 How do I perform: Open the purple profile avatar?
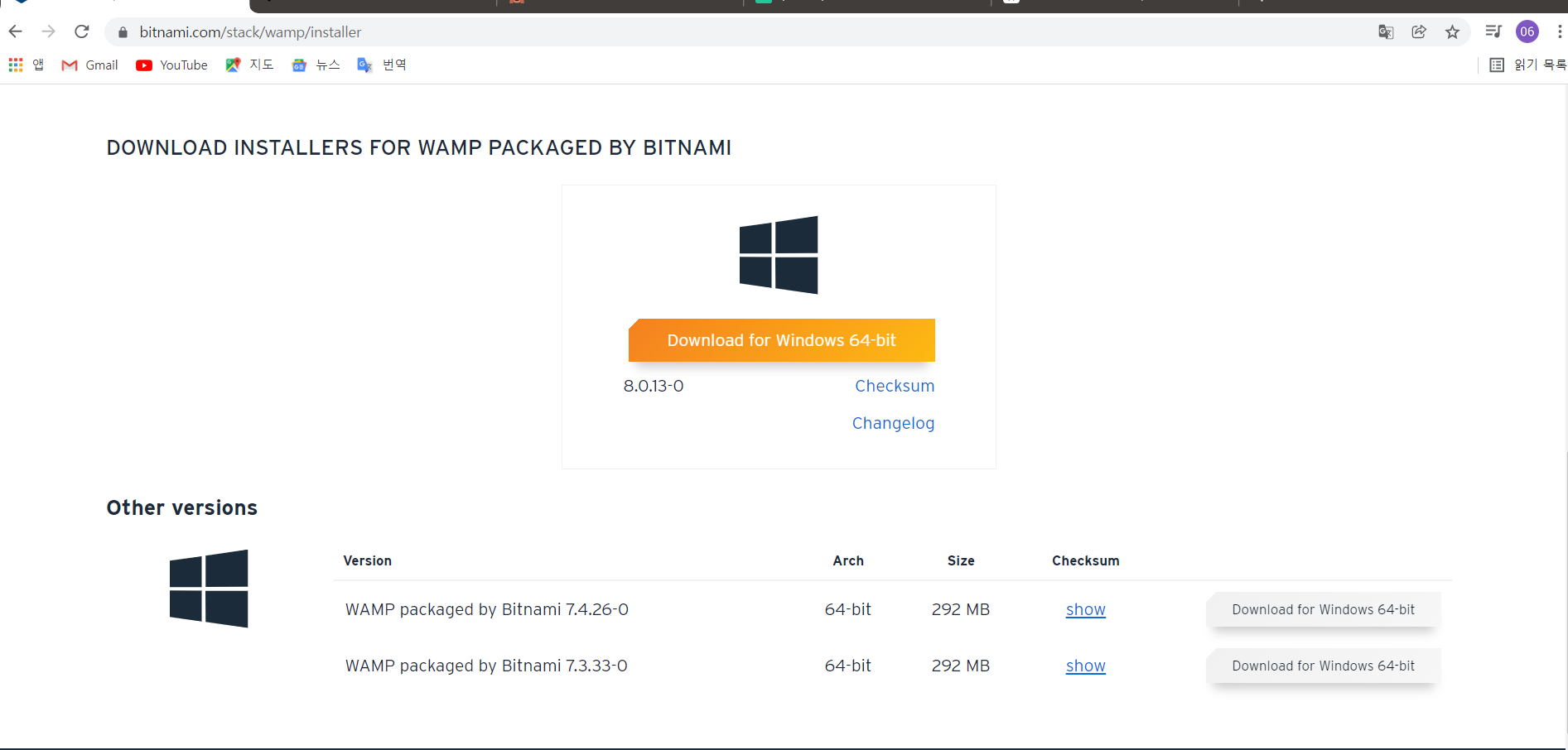coord(1527,31)
